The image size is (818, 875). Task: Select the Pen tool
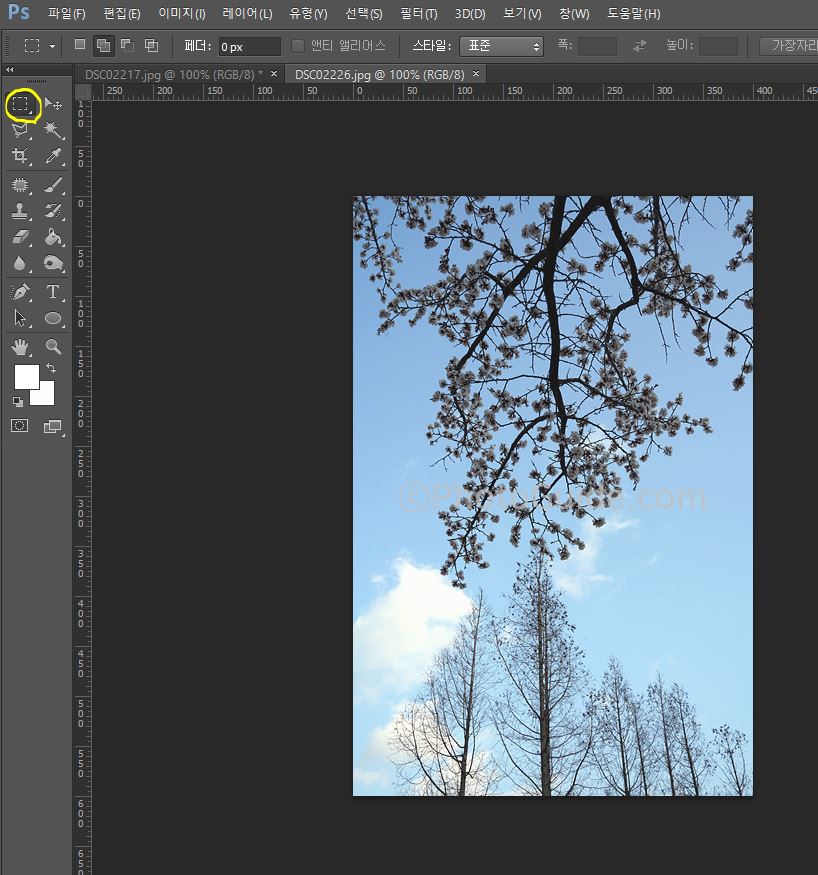click(20, 292)
